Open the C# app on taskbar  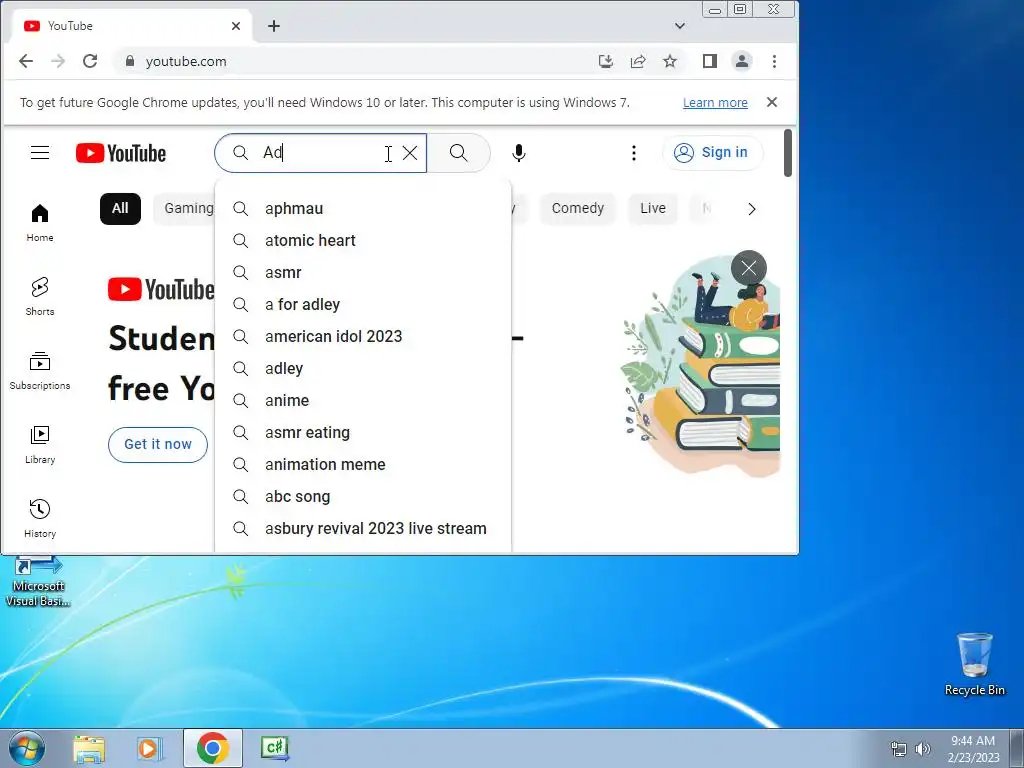coord(274,748)
